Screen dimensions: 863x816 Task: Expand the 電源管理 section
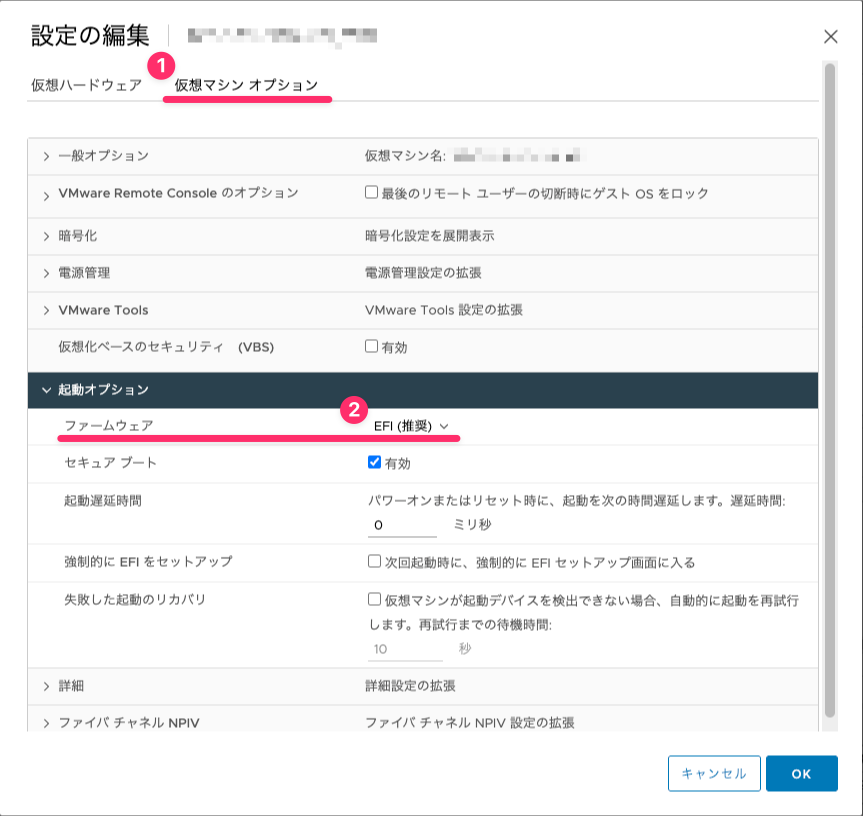pyautogui.click(x=46, y=273)
